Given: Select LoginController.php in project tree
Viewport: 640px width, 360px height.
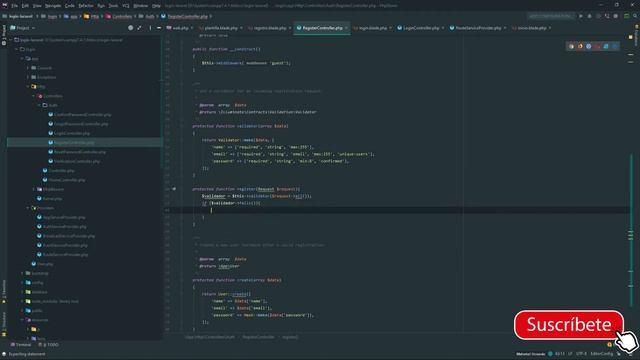Looking at the screenshot, I should 69,133.
